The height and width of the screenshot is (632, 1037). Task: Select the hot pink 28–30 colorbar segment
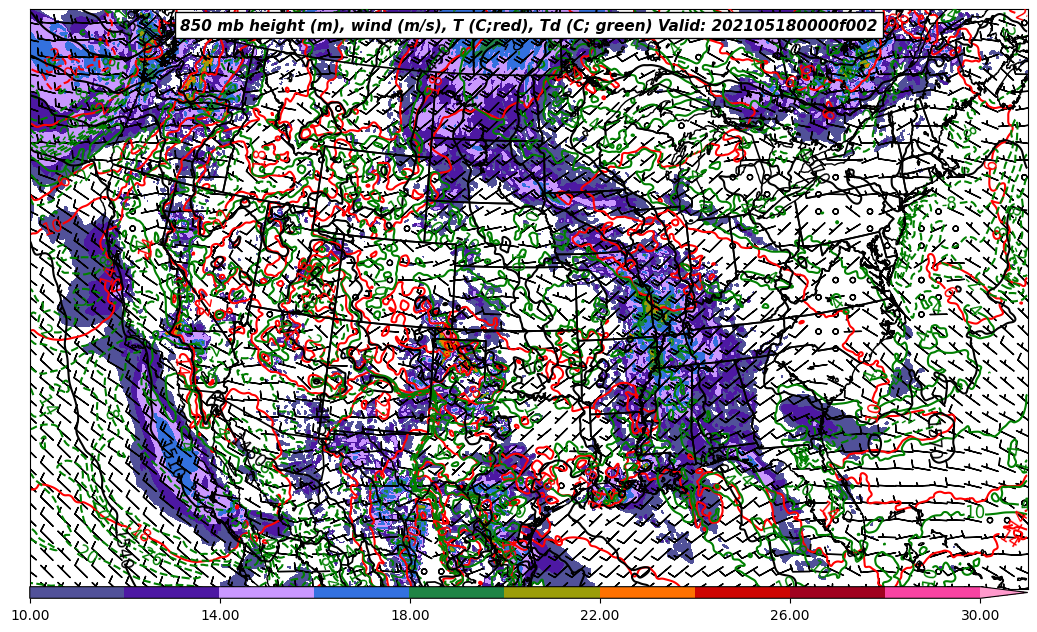[x=932, y=592]
